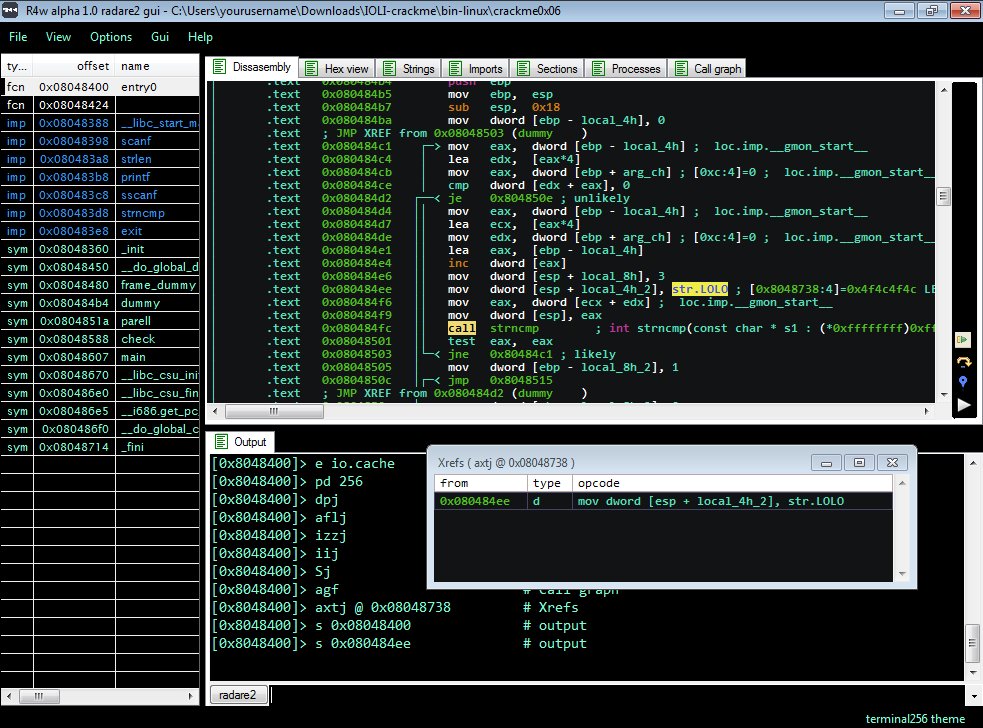Viewport: 983px width, 728px height.
Task: Select the printf import row
Action: 100,177
